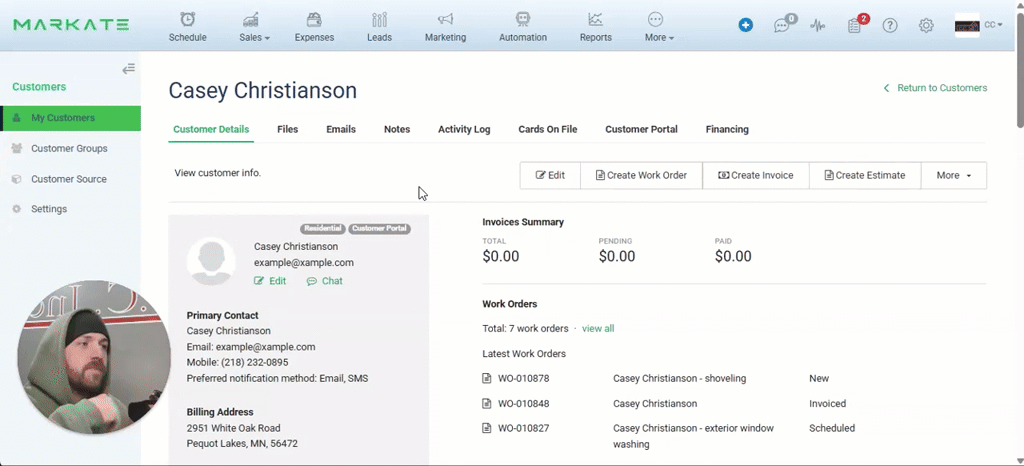Image resolution: width=1024 pixels, height=466 pixels.
Task: Click the Customer Source cube icon
Action: [x=17, y=179]
